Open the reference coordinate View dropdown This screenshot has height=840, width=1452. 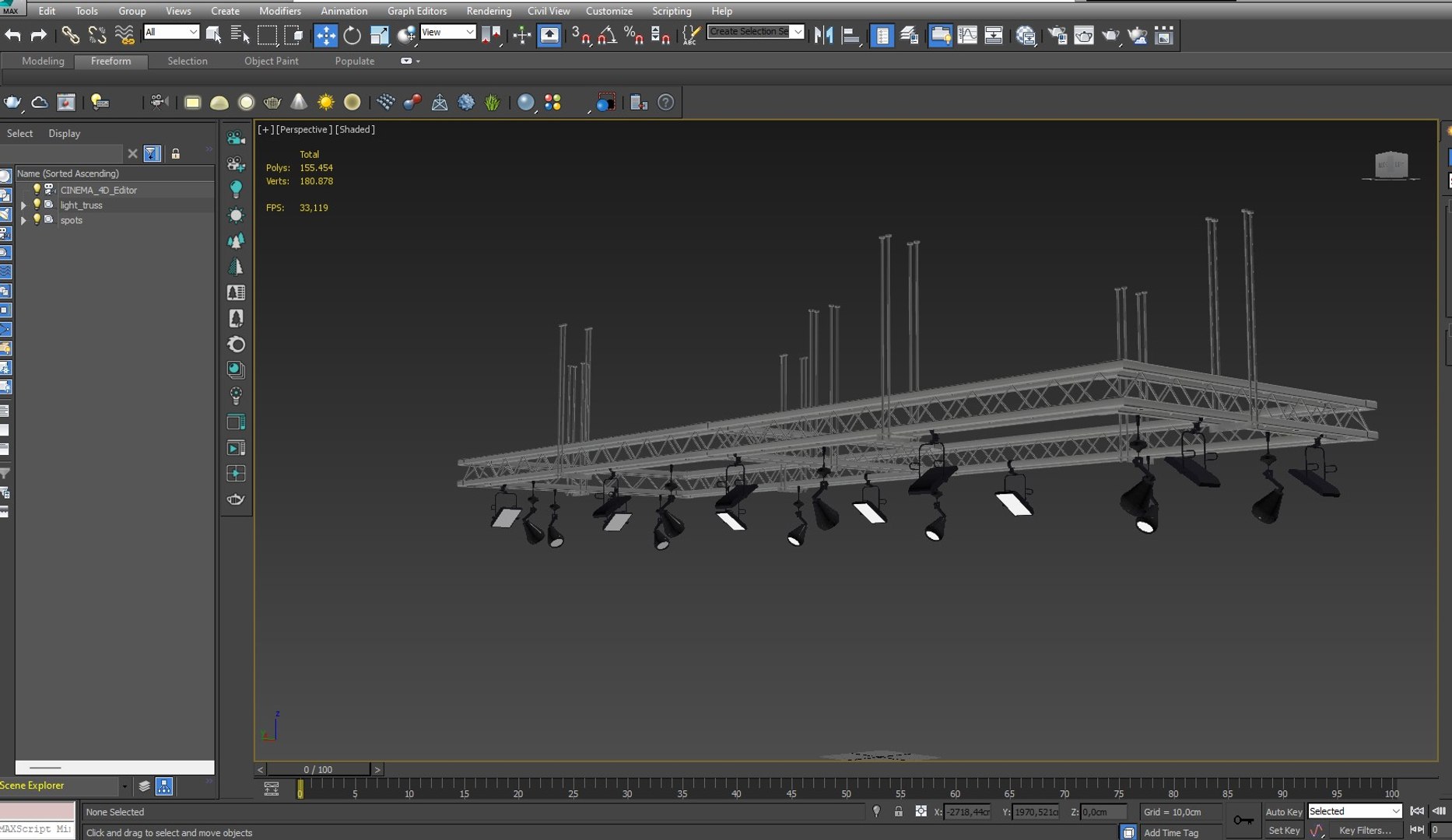(447, 32)
